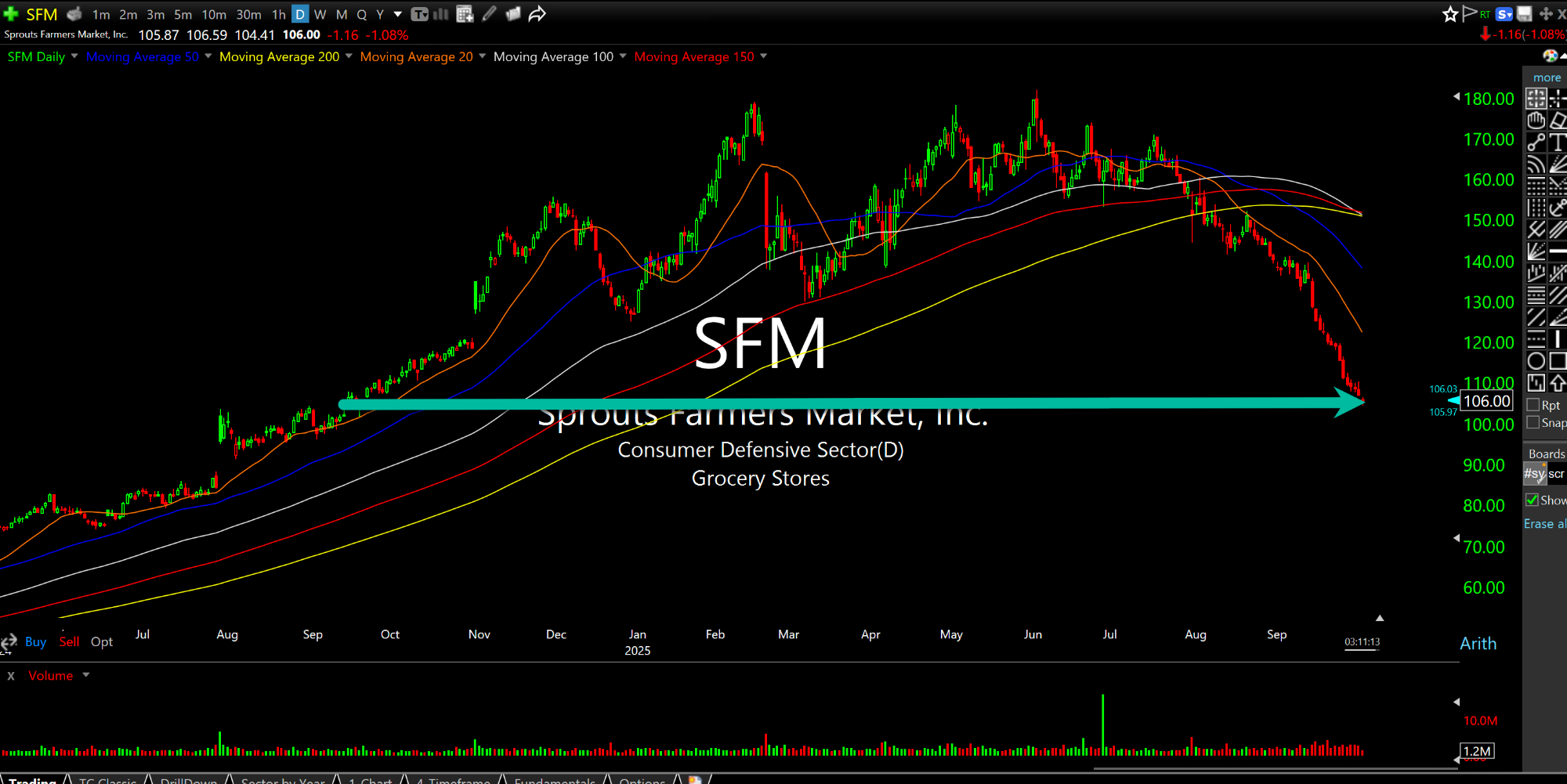The width and height of the screenshot is (1567, 784).
Task: Click the green plus add-symbol icon
Action: tap(11, 14)
